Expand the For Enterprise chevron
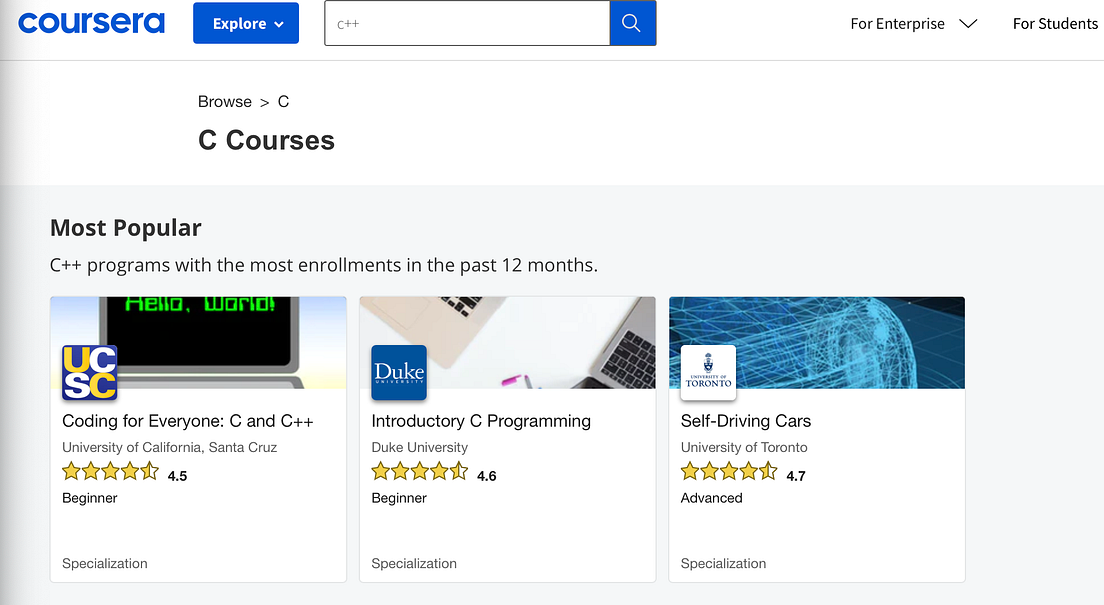The image size is (1104, 605). click(x=968, y=24)
